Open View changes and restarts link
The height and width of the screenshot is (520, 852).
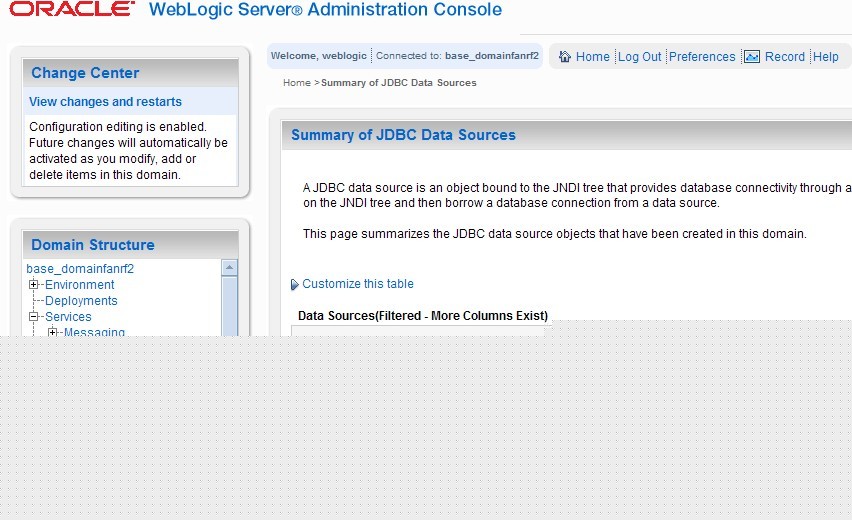tap(105, 102)
